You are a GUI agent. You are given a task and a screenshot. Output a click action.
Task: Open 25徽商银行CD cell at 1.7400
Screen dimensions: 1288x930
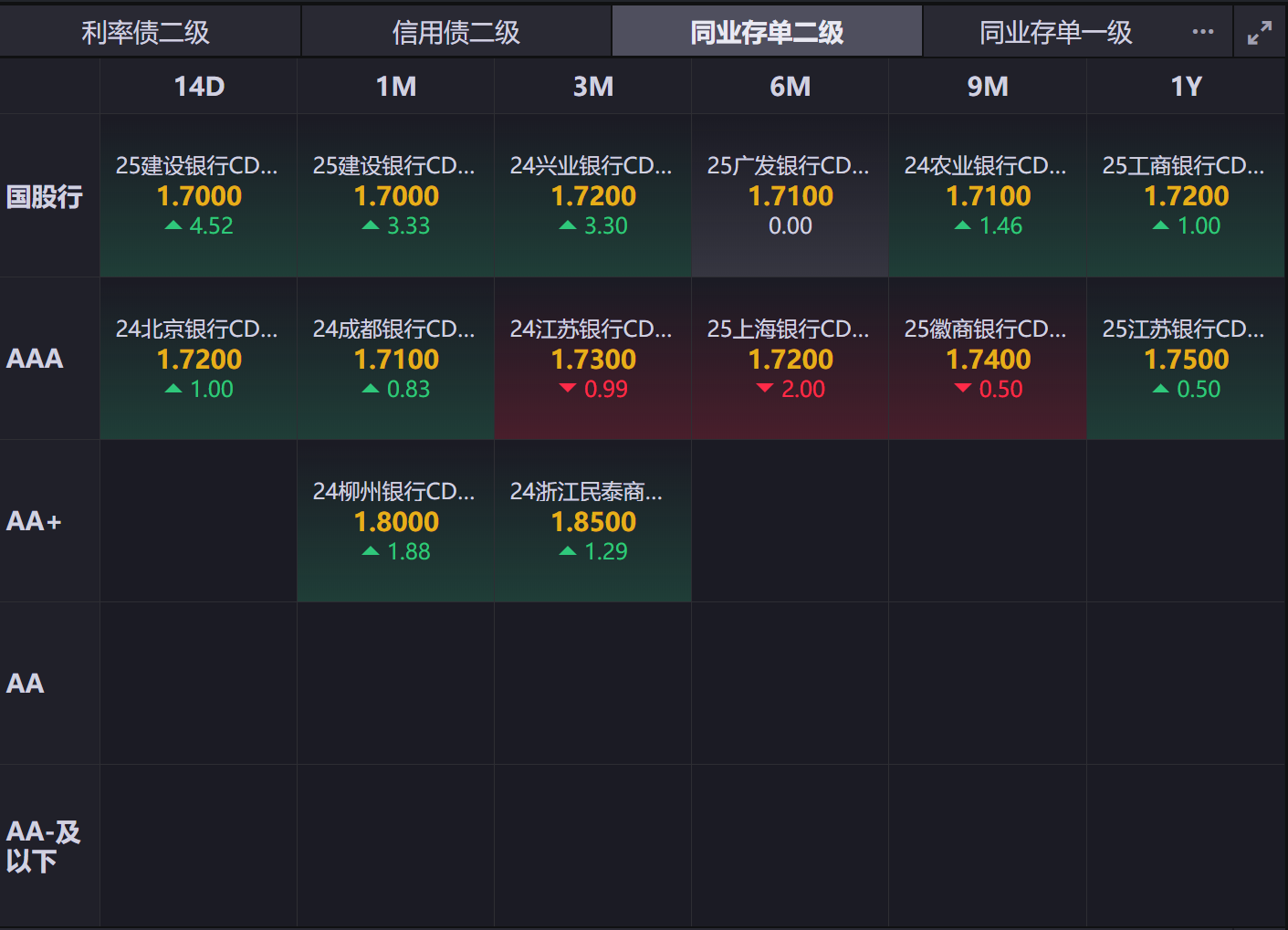[988, 359]
